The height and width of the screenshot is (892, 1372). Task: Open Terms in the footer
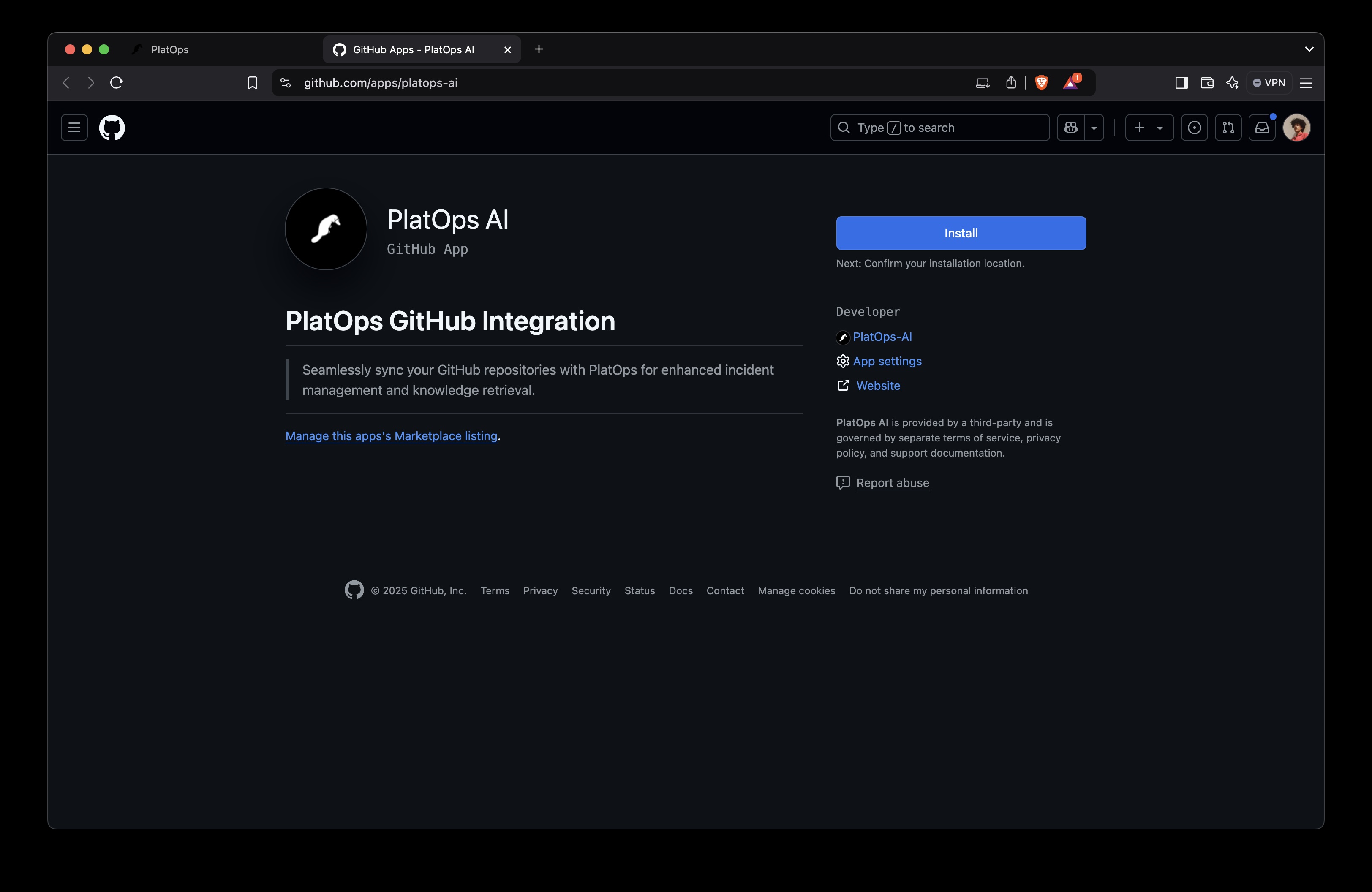click(495, 590)
